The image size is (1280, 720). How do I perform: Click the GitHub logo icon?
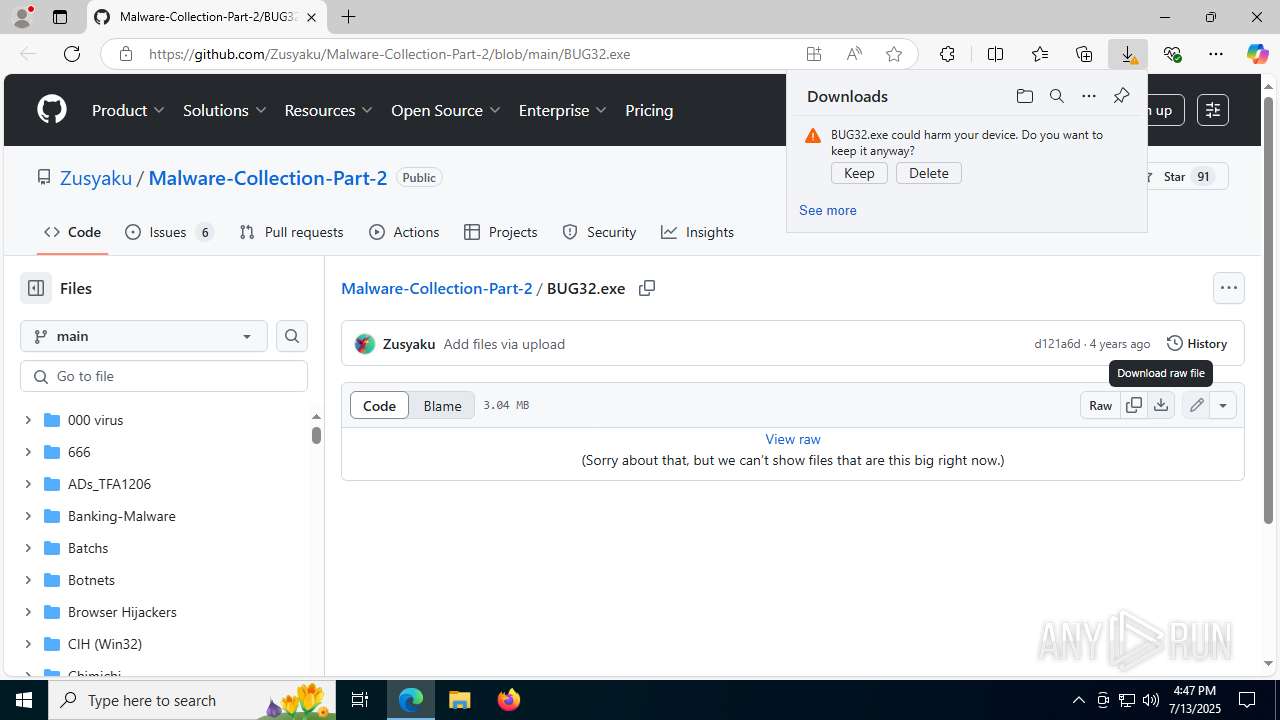(x=52, y=110)
